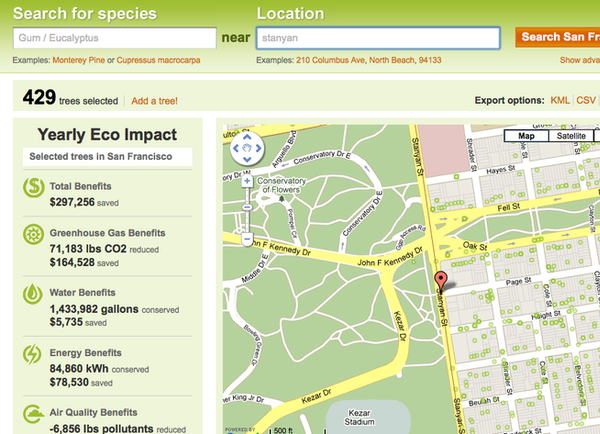The image size is (600, 434).
Task: Click the Arguello Blvd road label
Action: tap(284, 149)
